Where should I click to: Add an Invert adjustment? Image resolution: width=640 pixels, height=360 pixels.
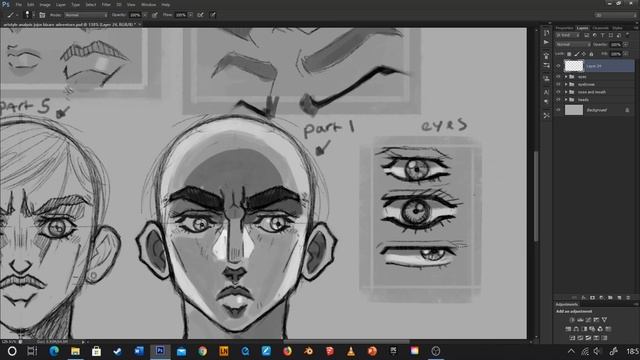tap(572, 338)
